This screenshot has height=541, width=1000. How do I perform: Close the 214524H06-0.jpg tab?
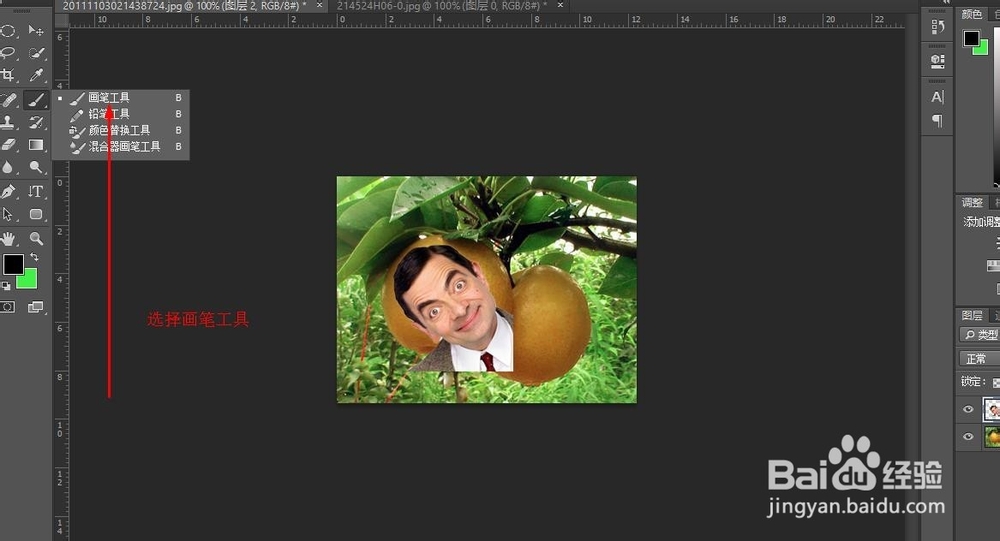coord(560,5)
